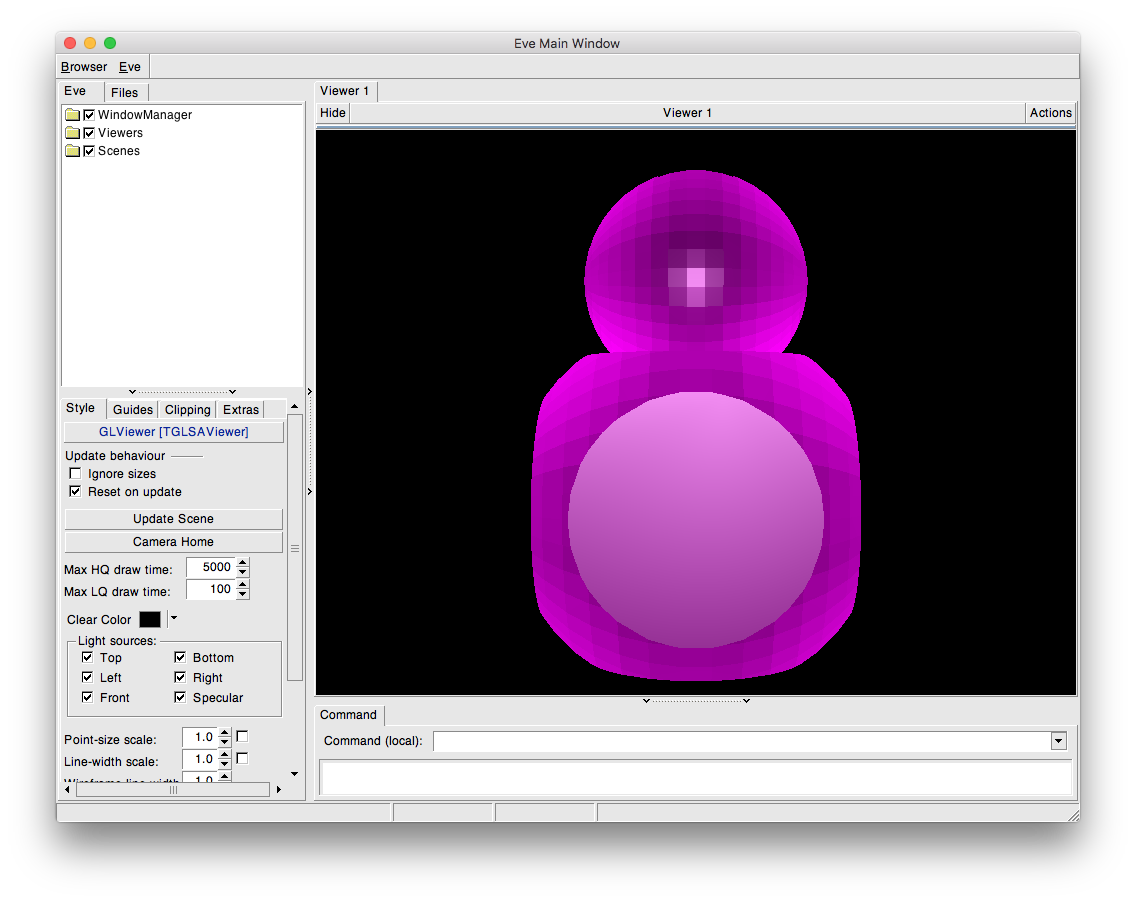
Task: Click right arrow of horizontal scrollbar in Style panel
Action: (x=278, y=790)
